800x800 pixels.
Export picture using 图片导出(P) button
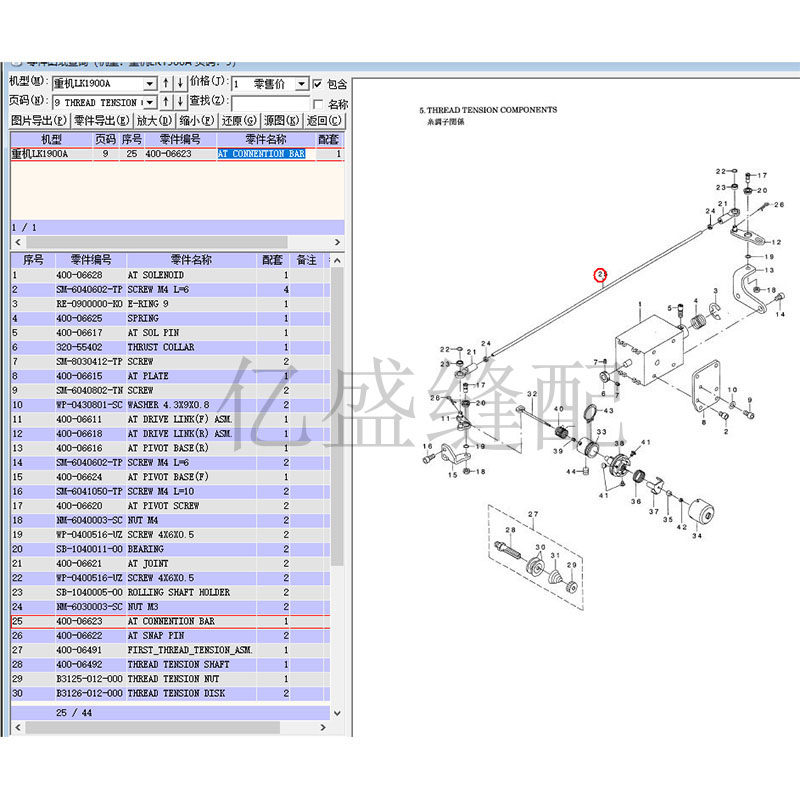42,119
